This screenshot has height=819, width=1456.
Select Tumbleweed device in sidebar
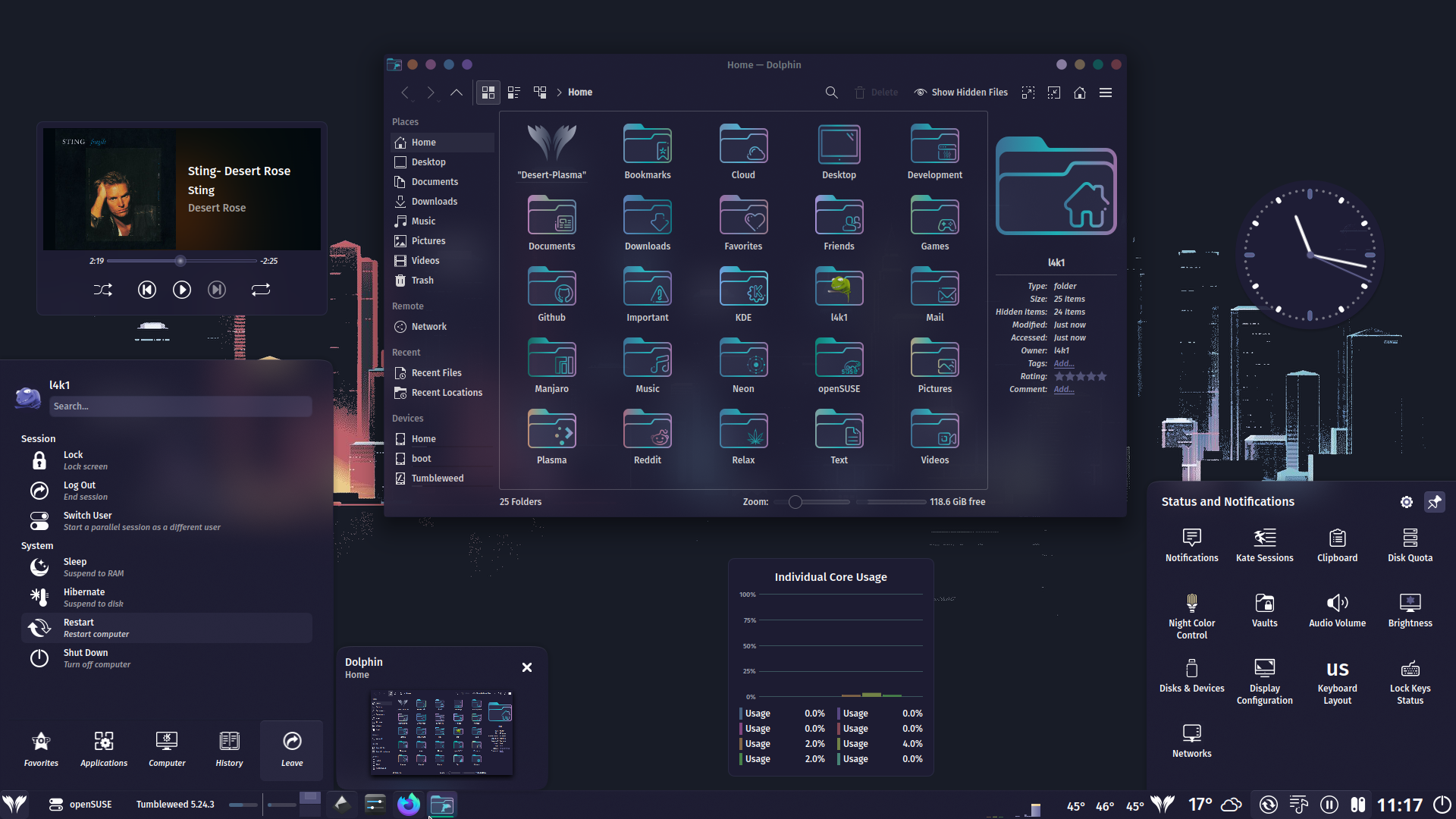coord(442,479)
